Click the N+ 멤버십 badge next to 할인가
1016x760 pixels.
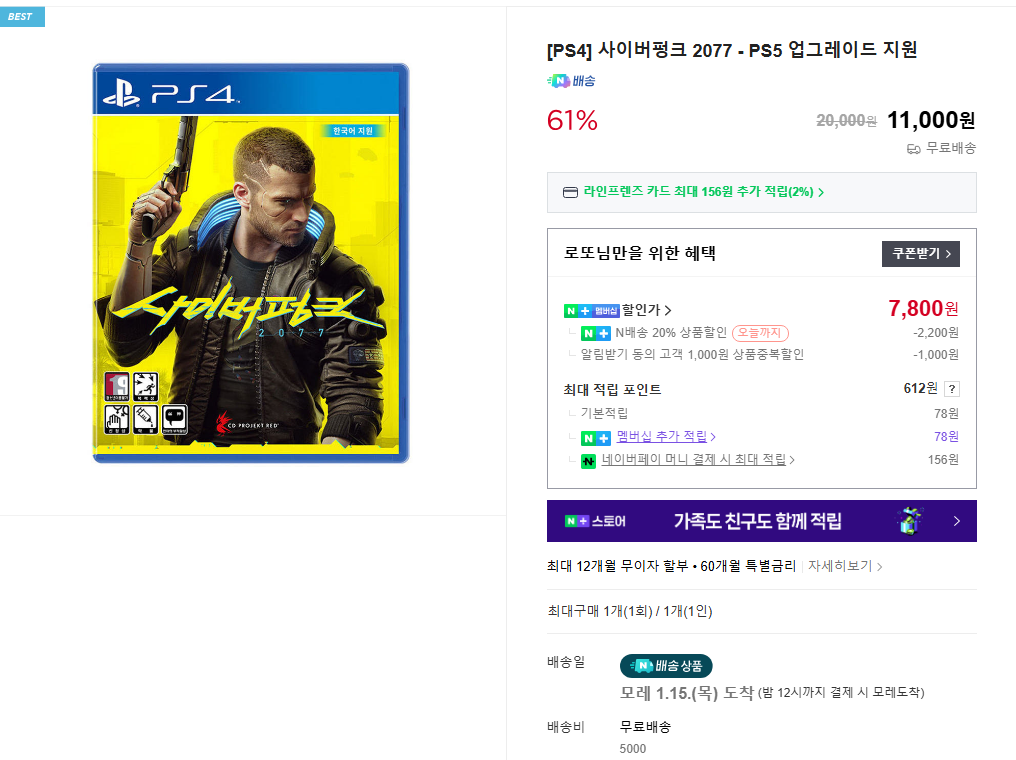(590, 310)
